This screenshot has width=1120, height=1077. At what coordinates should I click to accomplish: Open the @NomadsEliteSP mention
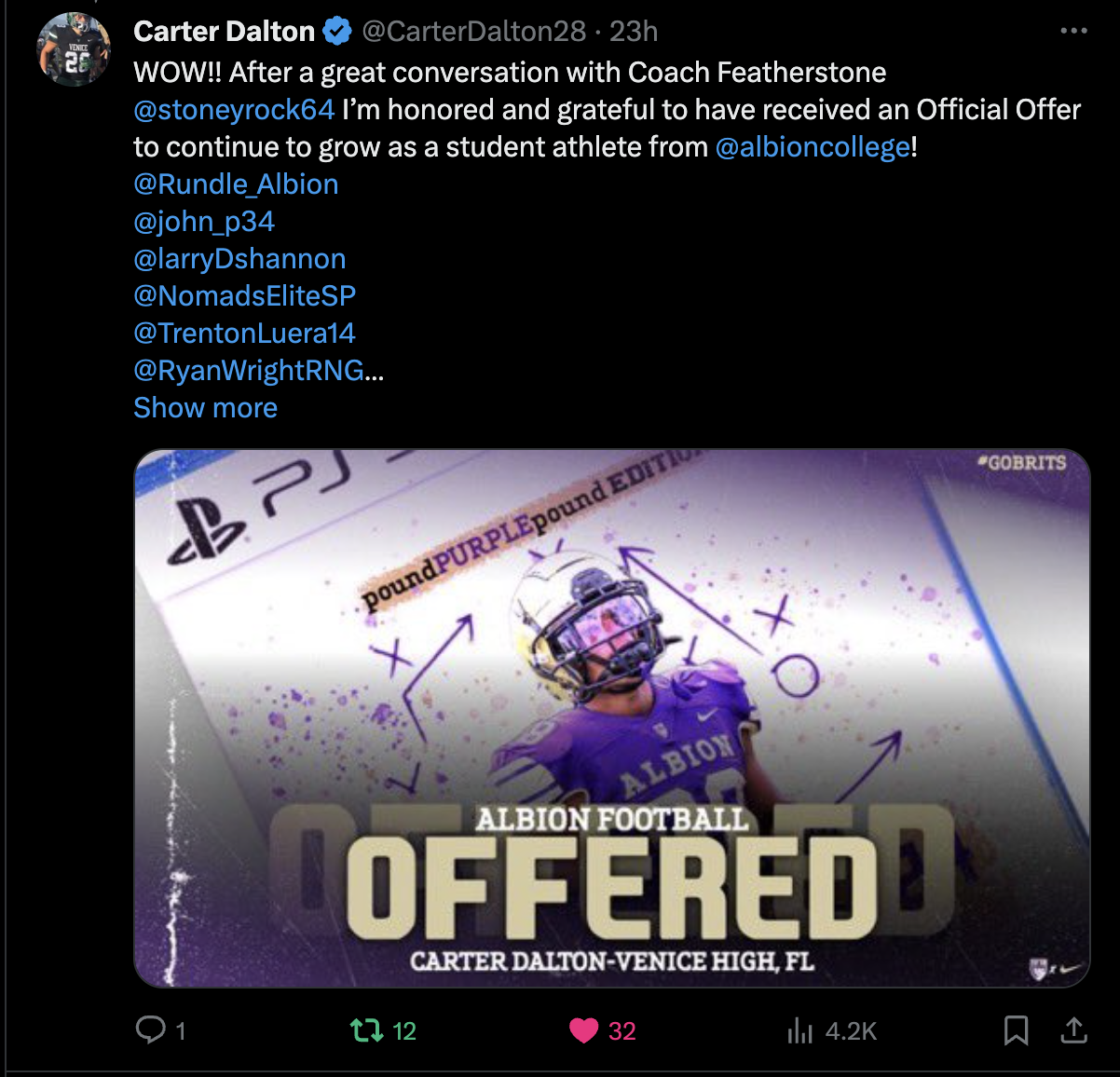click(245, 296)
